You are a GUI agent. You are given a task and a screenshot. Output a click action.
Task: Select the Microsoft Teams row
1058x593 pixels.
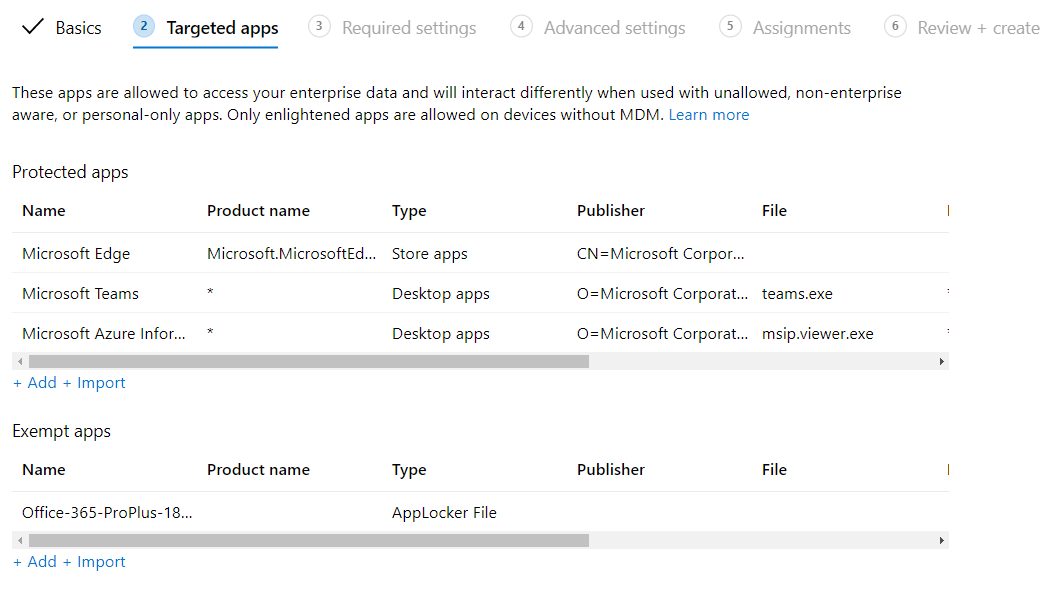click(x=480, y=293)
